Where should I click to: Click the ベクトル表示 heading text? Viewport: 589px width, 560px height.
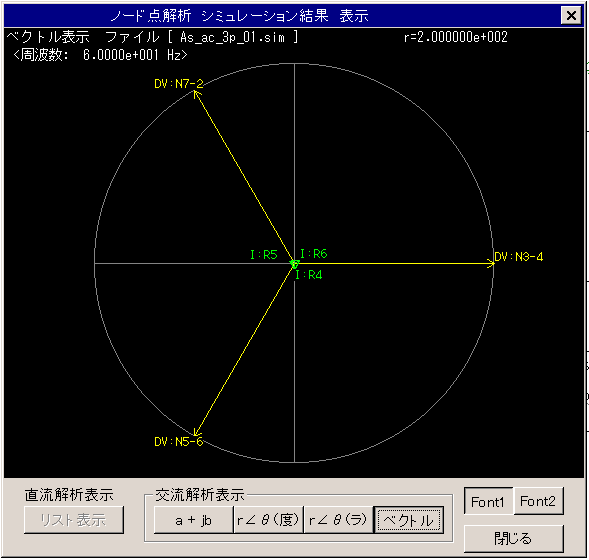pyautogui.click(x=48, y=37)
